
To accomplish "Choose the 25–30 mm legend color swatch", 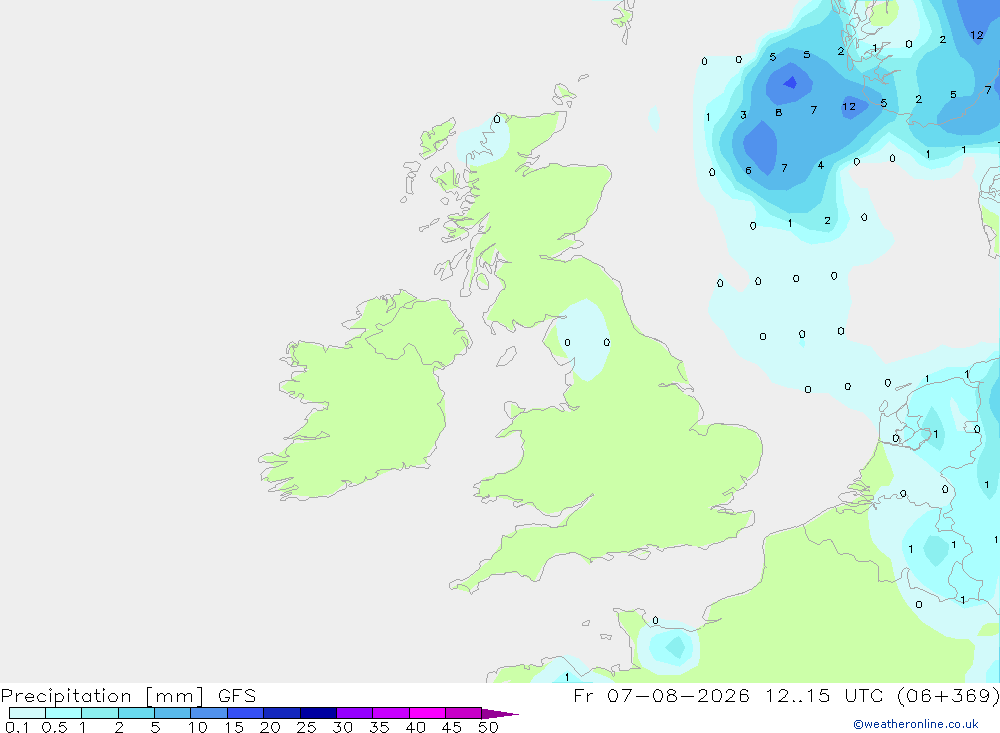I will click(x=318, y=713).
